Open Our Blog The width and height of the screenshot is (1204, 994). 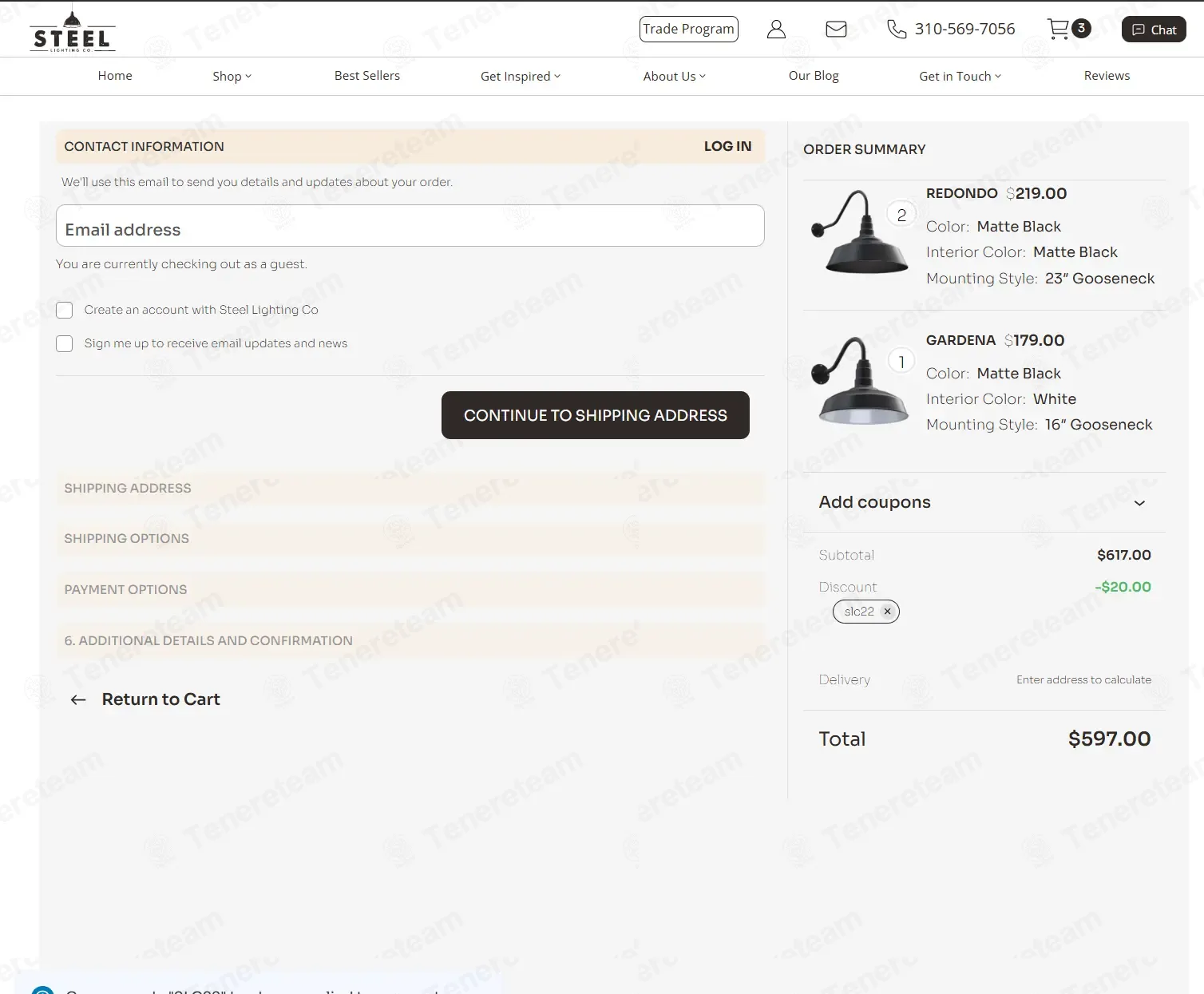point(814,76)
